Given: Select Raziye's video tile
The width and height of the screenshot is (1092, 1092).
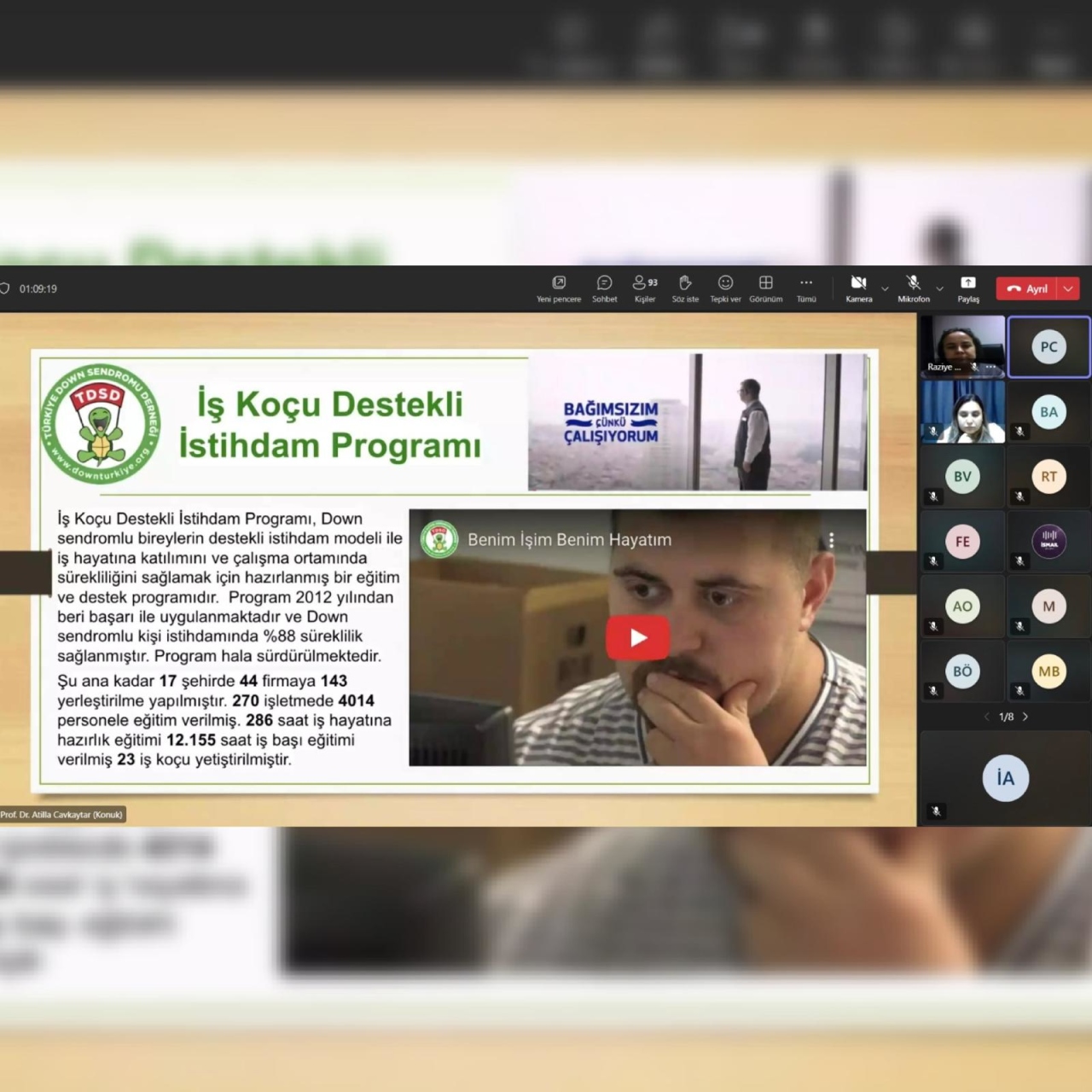Looking at the screenshot, I should click(962, 346).
